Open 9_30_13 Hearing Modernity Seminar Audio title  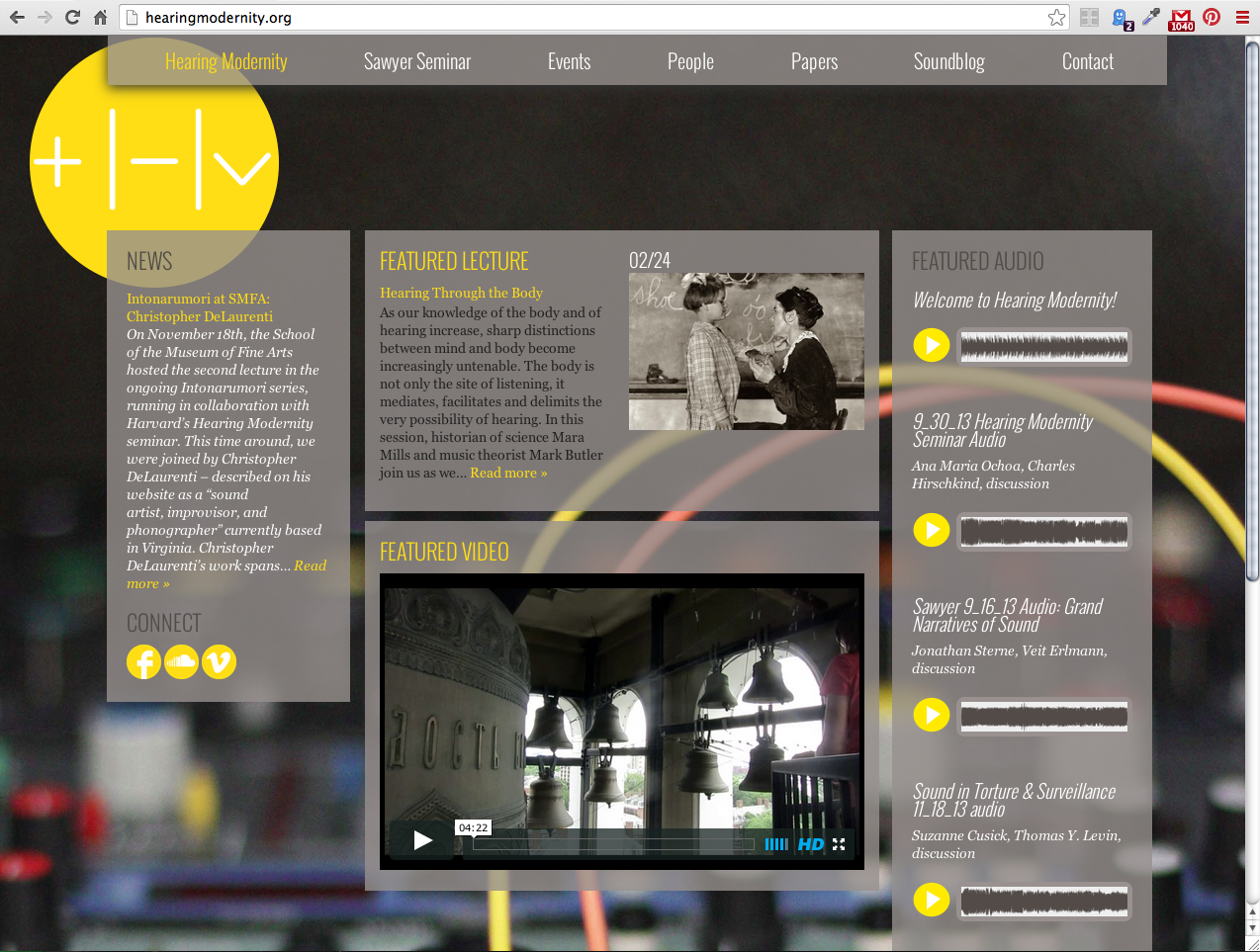pyautogui.click(x=1002, y=430)
